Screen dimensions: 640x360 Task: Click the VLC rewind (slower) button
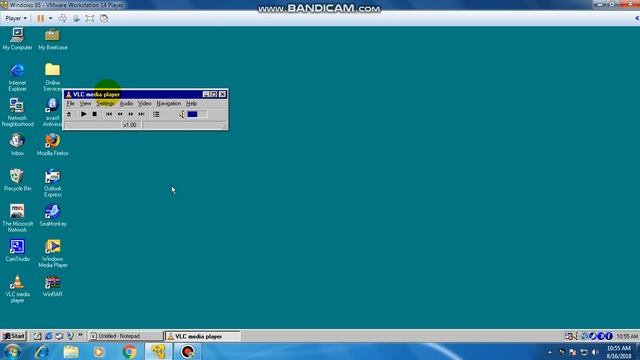click(120, 114)
